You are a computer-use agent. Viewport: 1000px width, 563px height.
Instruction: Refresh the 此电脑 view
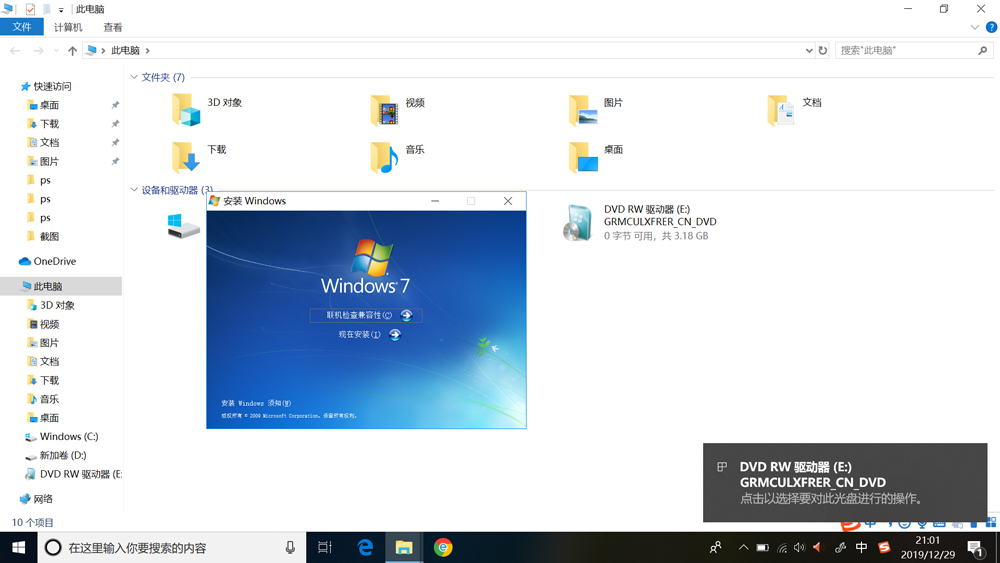(x=823, y=50)
